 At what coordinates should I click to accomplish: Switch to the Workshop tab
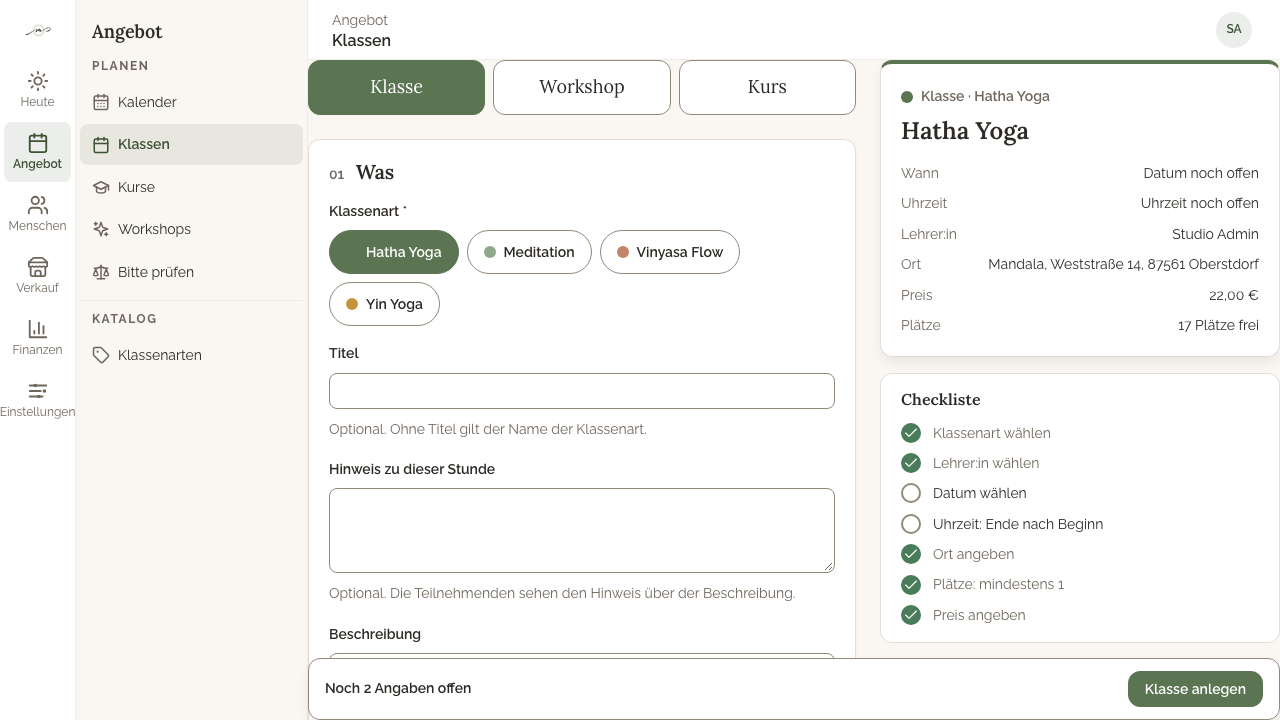(x=582, y=87)
